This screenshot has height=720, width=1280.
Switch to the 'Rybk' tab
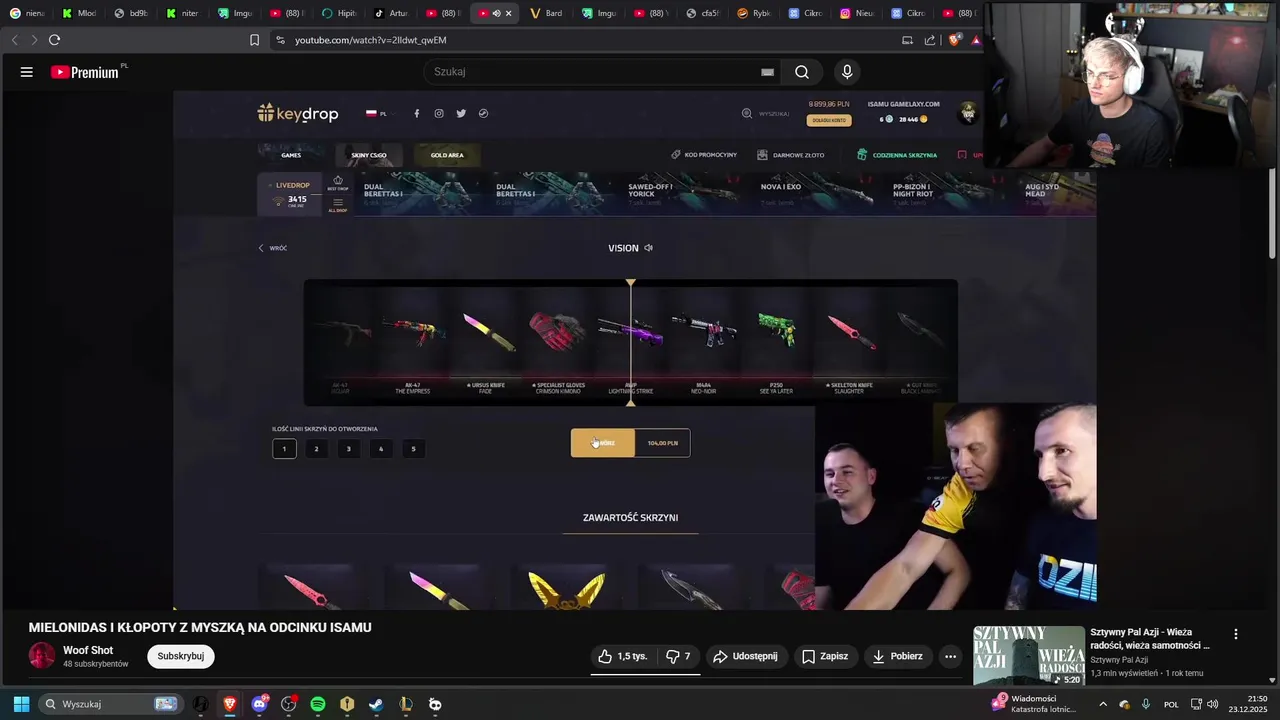(755, 13)
